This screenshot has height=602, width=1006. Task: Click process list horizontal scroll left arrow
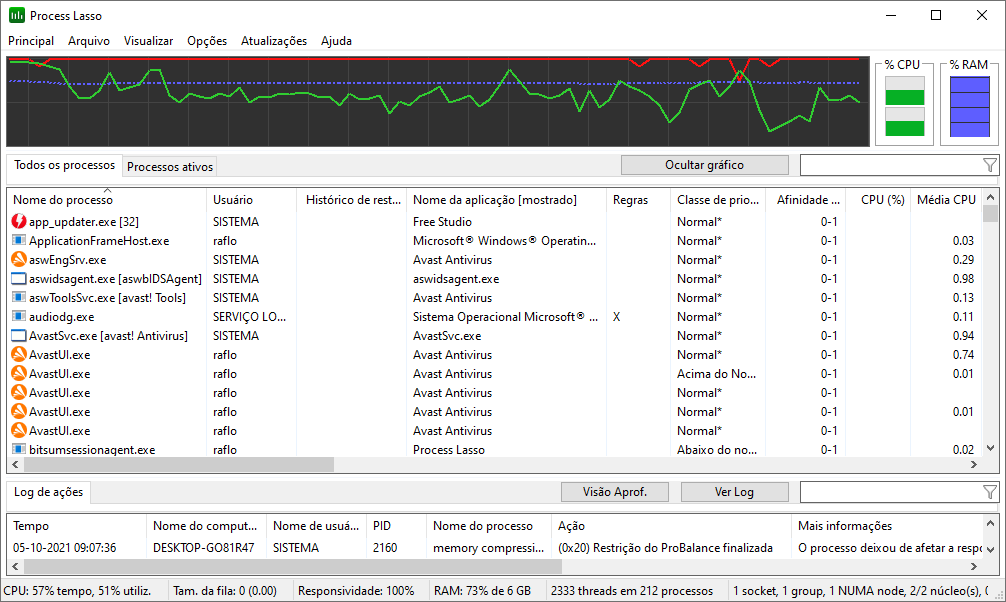(x=15, y=464)
